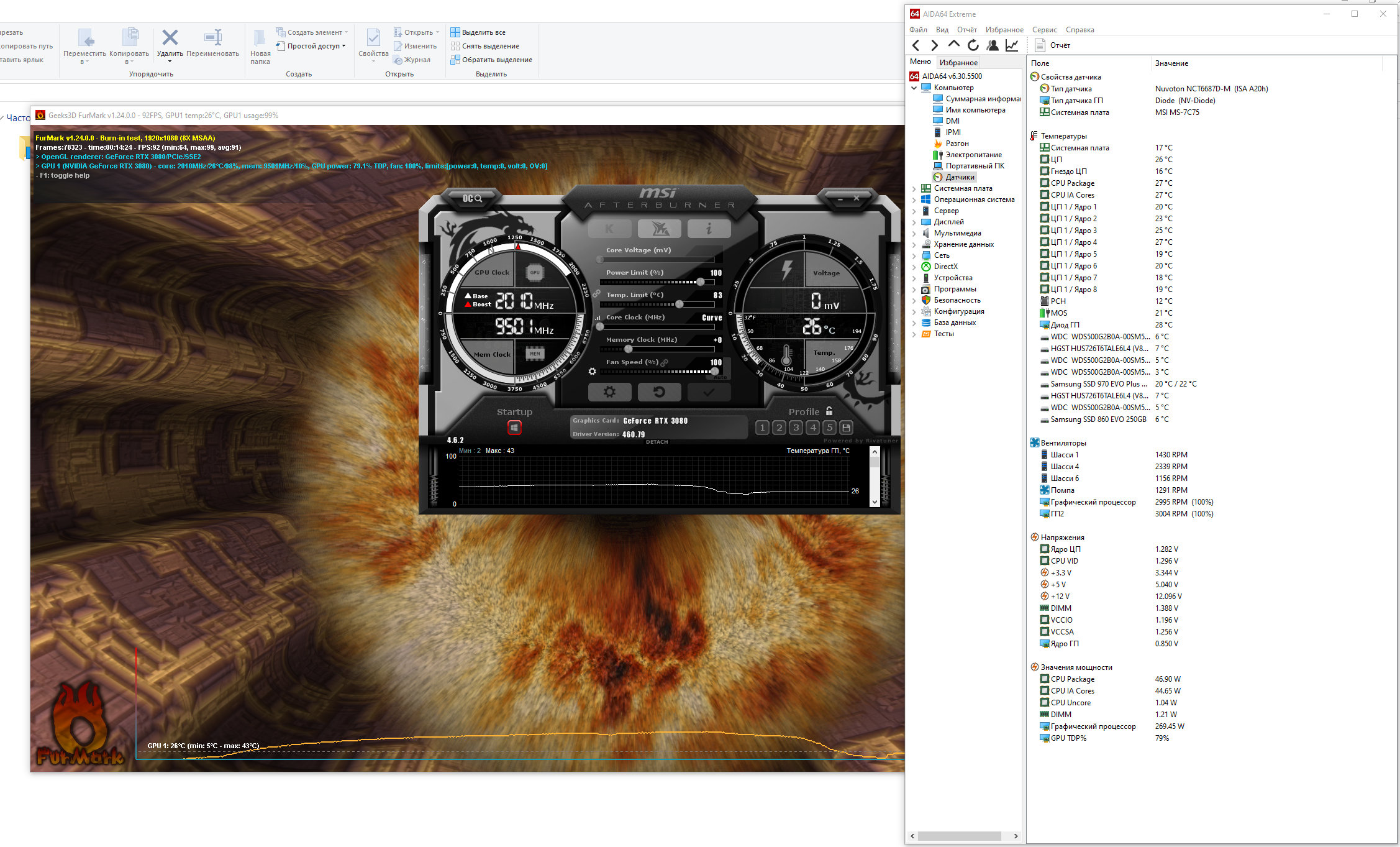Viewport: 1400px width, 847px height.
Task: Open Afterburner info button
Action: click(709, 229)
